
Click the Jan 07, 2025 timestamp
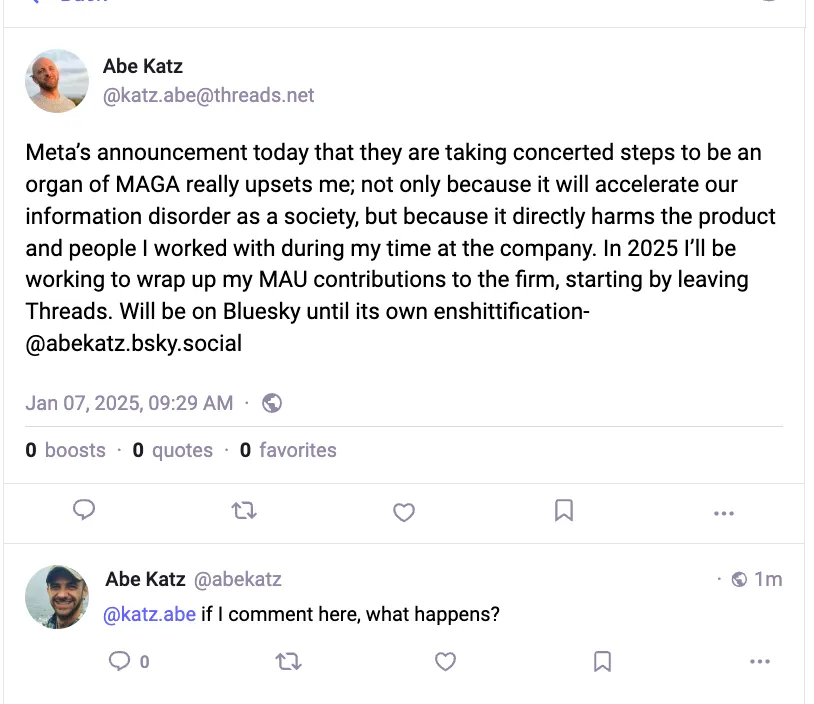tap(129, 403)
